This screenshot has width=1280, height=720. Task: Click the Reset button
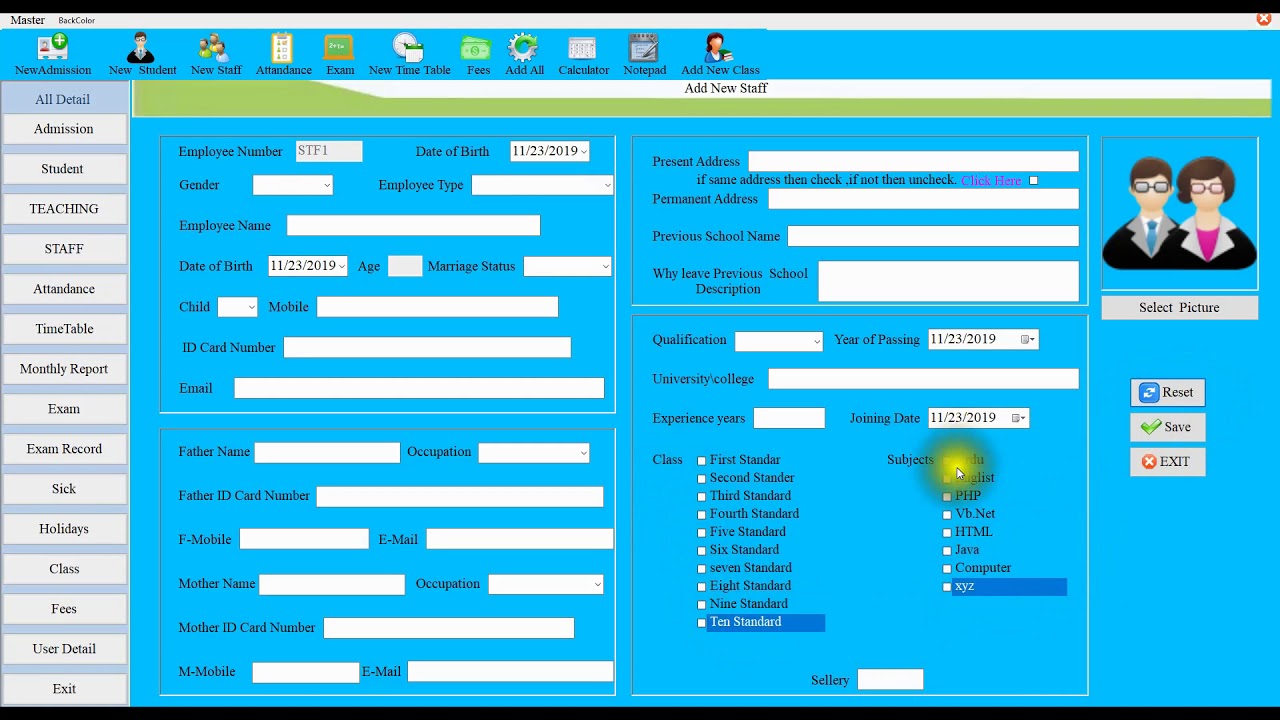pyautogui.click(x=1167, y=393)
